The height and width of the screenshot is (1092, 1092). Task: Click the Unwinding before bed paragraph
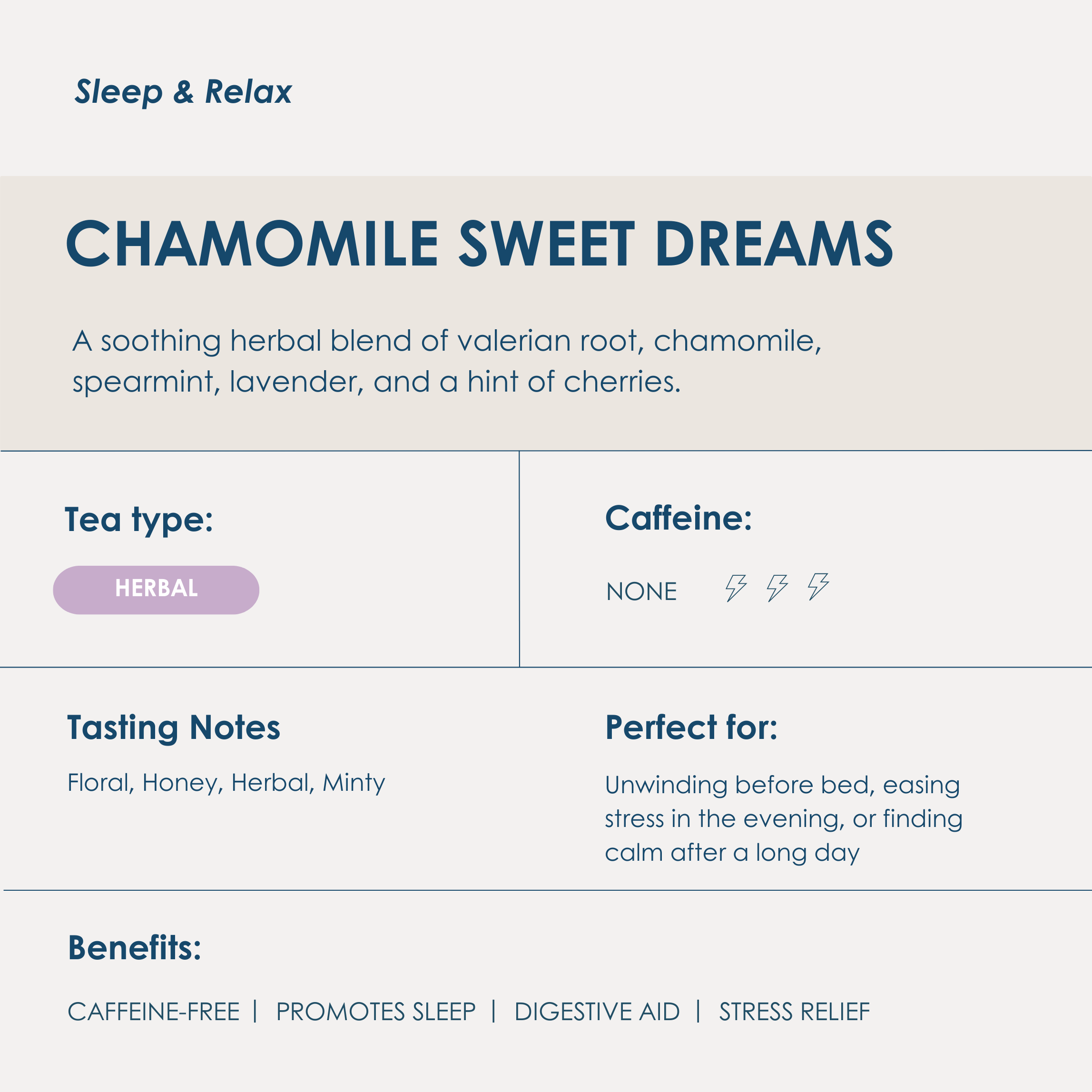coord(783,818)
